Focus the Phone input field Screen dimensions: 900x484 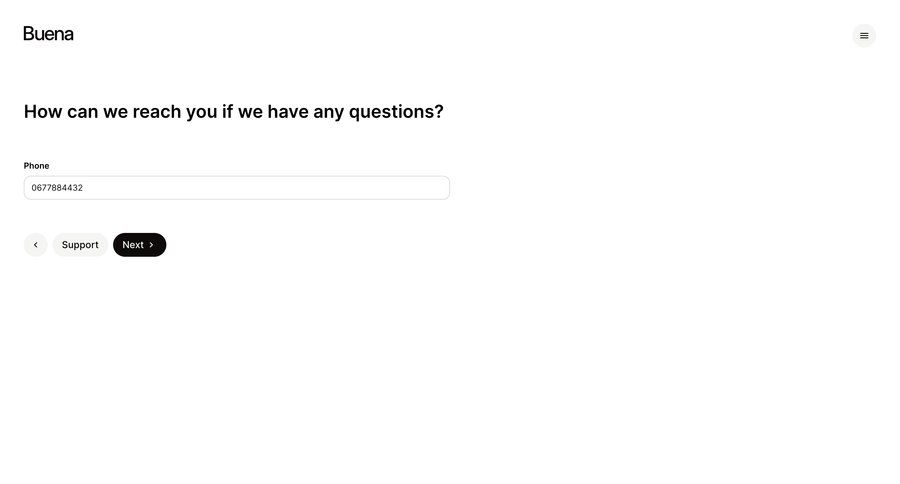tap(236, 188)
